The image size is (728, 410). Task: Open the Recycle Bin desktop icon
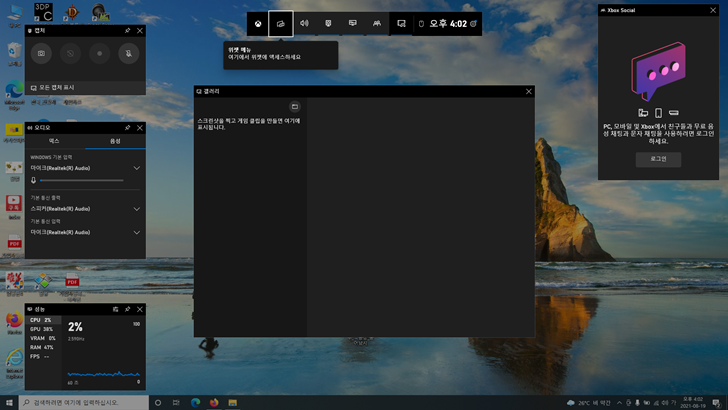point(14,54)
